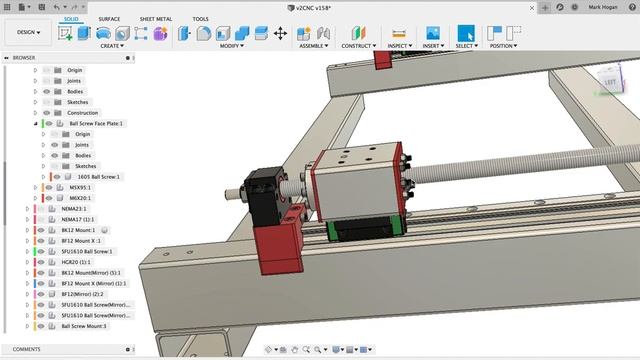Viewport: 640px width, 360px height.
Task: Open the POSITION dropdown menu
Action: pos(503,46)
